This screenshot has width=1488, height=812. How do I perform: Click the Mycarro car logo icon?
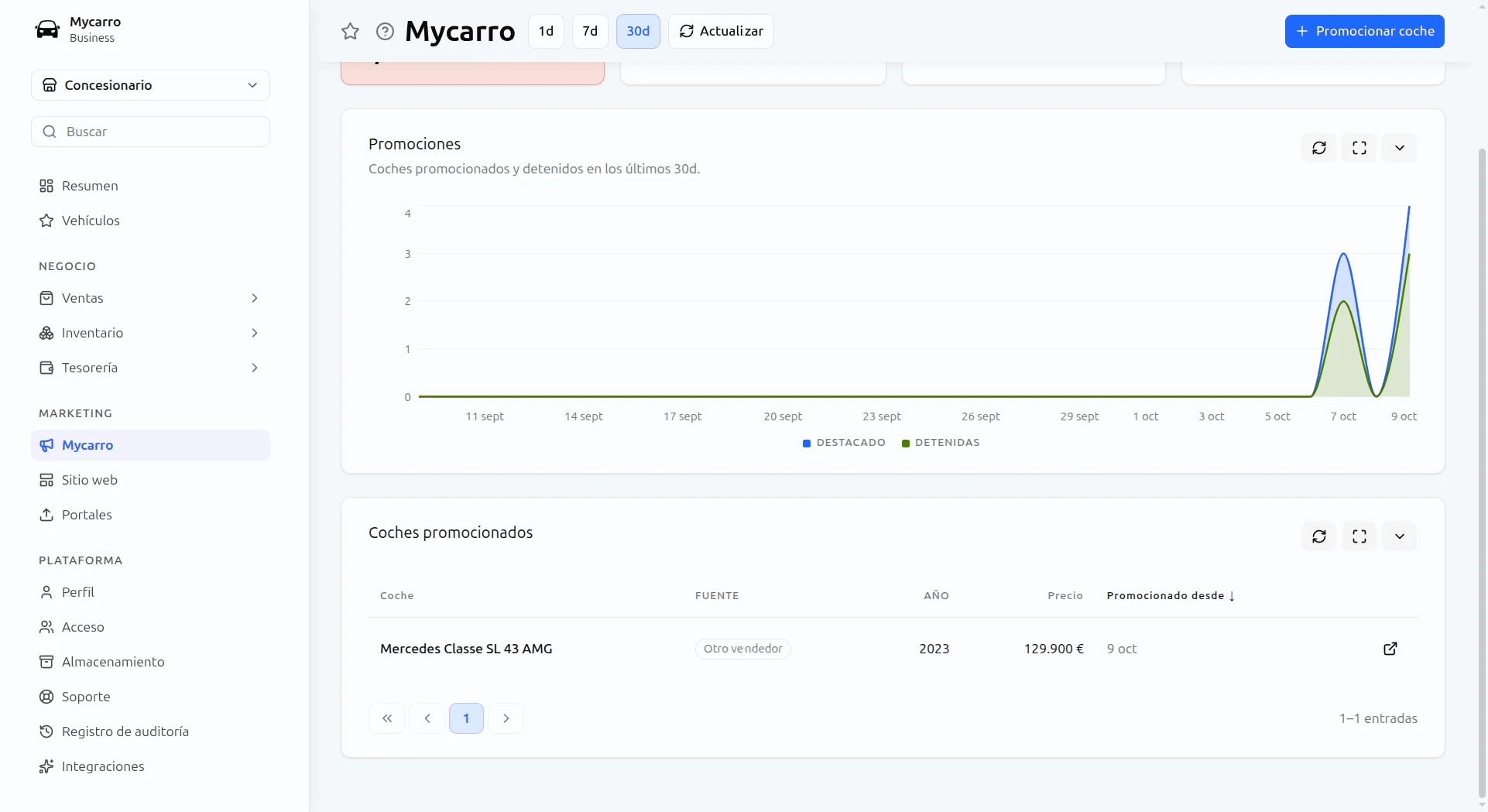47,29
